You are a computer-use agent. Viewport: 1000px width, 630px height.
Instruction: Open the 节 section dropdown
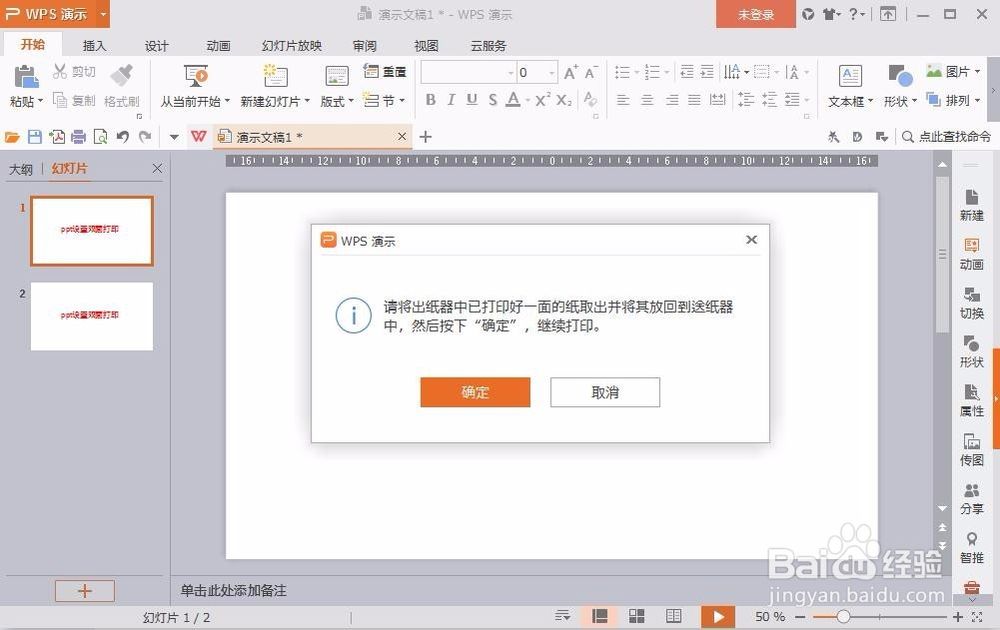point(384,100)
